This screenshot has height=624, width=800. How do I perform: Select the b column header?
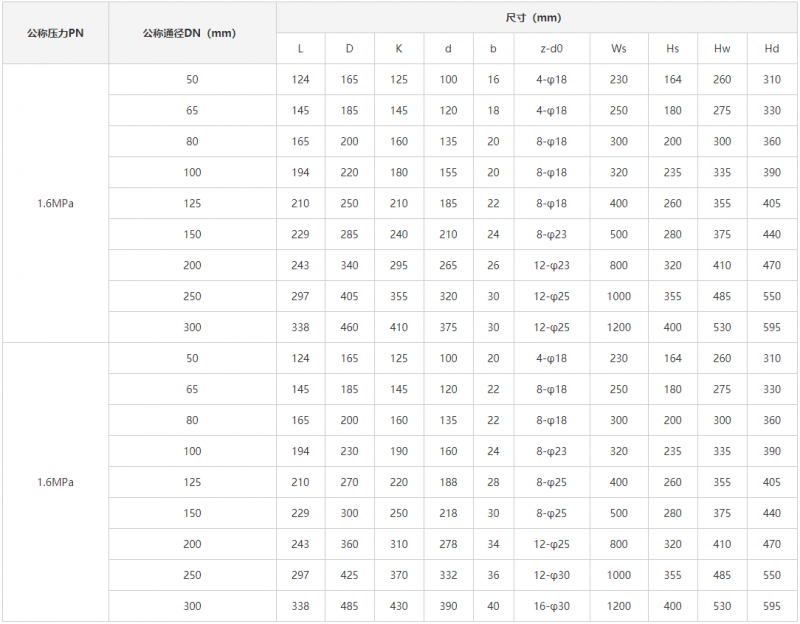tap(493, 48)
